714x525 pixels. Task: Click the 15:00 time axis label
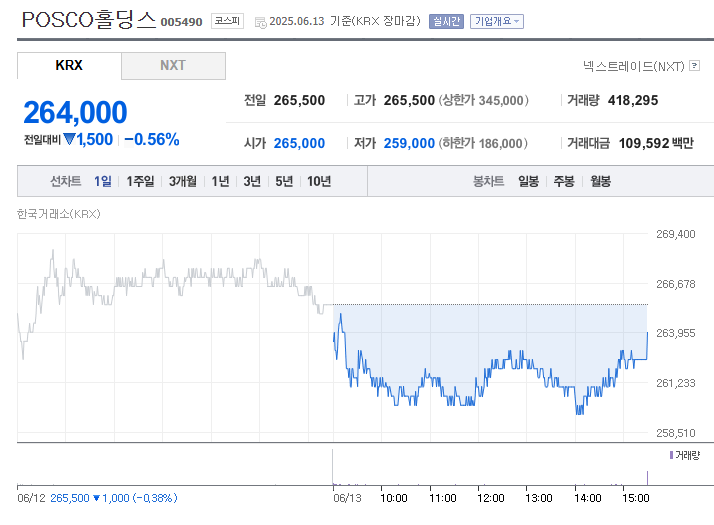coord(636,498)
